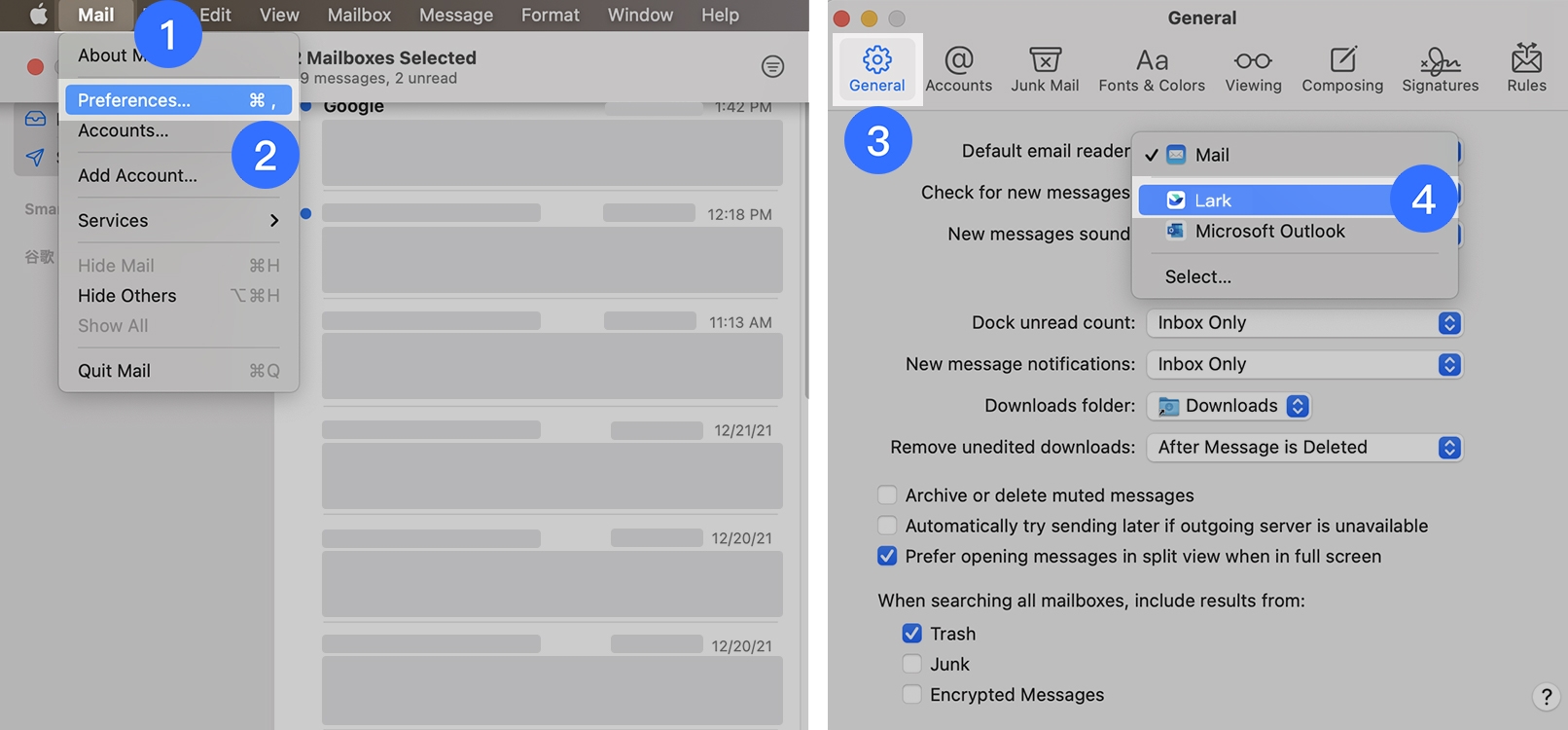Screen dimensions: 1568x730
Task: Click the inbox tray sidebar icon
Action: 36,119
